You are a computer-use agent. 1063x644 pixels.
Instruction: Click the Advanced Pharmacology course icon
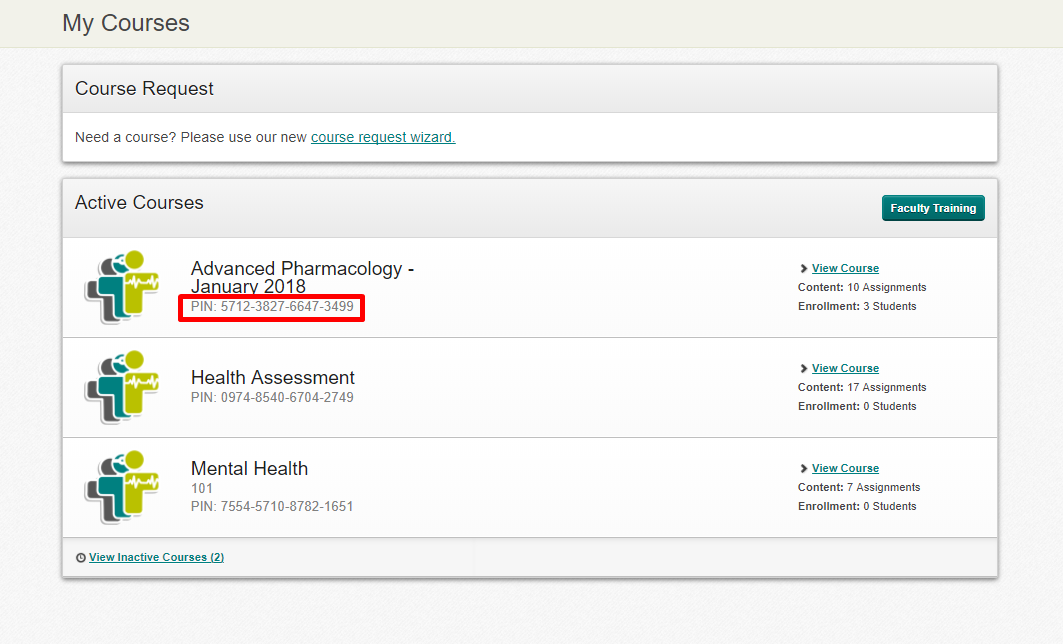[122, 287]
